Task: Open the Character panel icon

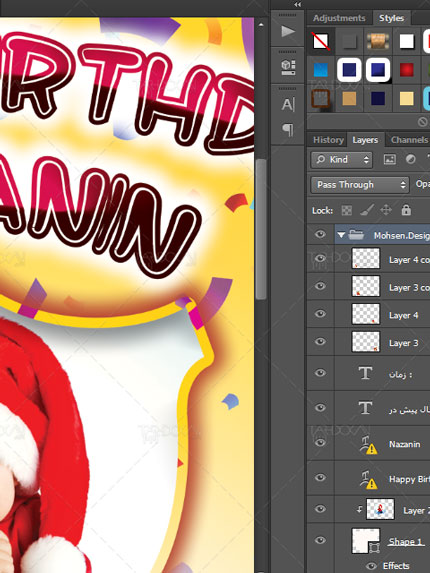Action: tap(288, 105)
